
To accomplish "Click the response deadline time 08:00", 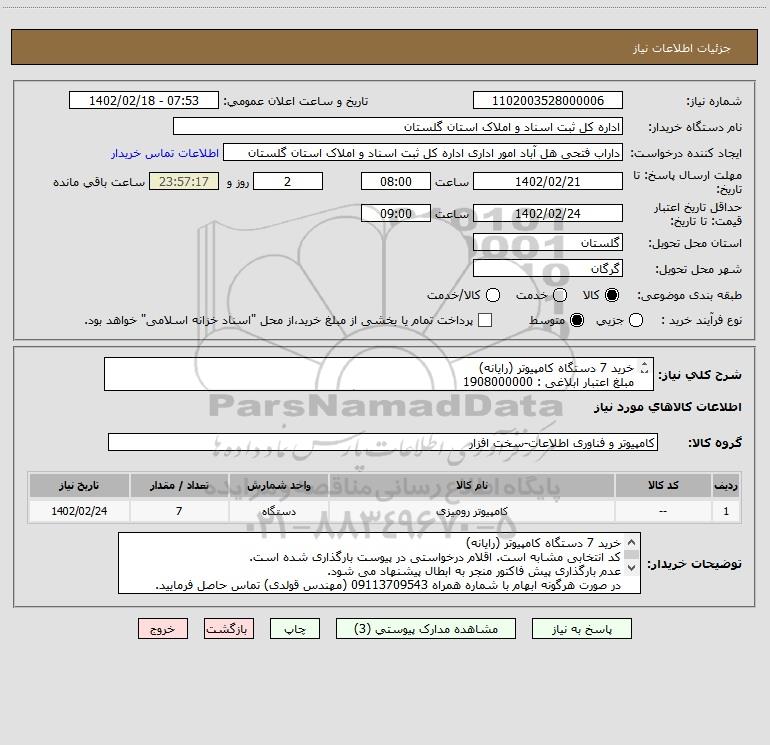I will pyautogui.click(x=396, y=182).
